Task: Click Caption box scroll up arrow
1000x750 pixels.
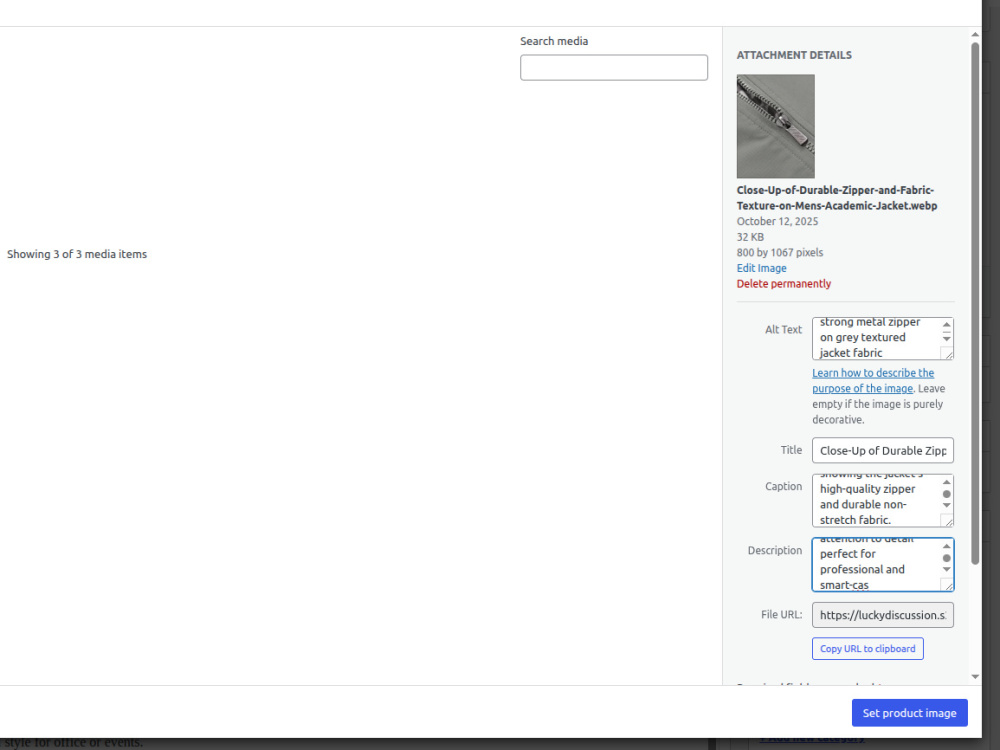Action: 946,482
